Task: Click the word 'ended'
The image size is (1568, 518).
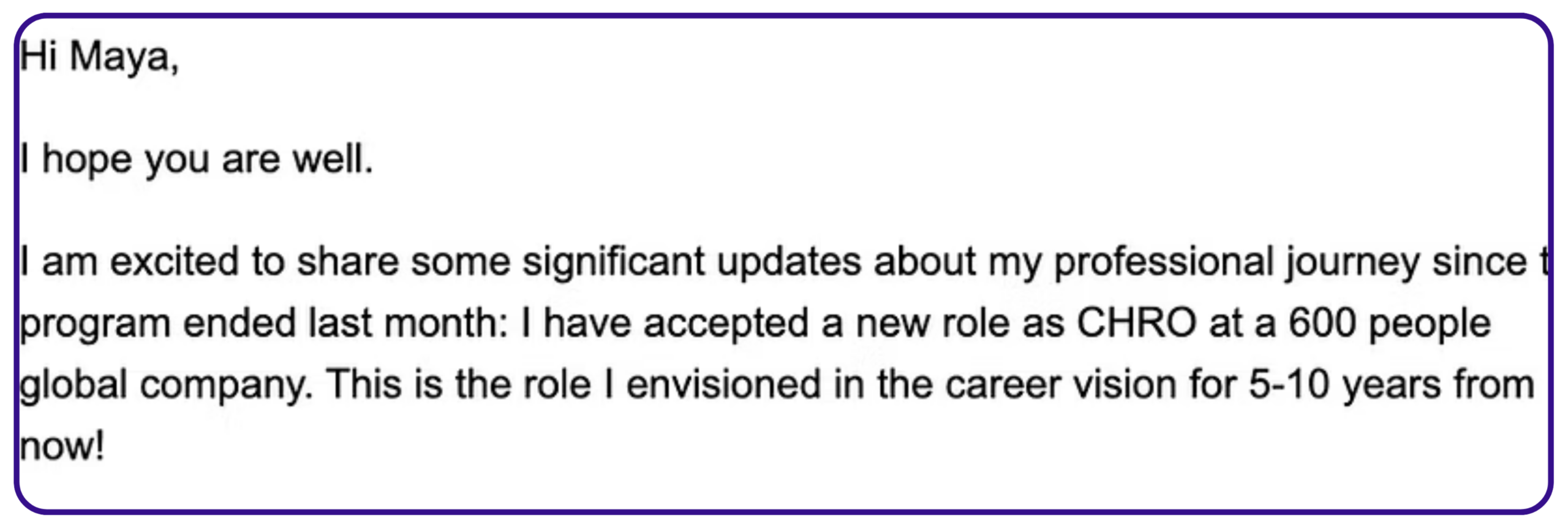Action: (240, 323)
